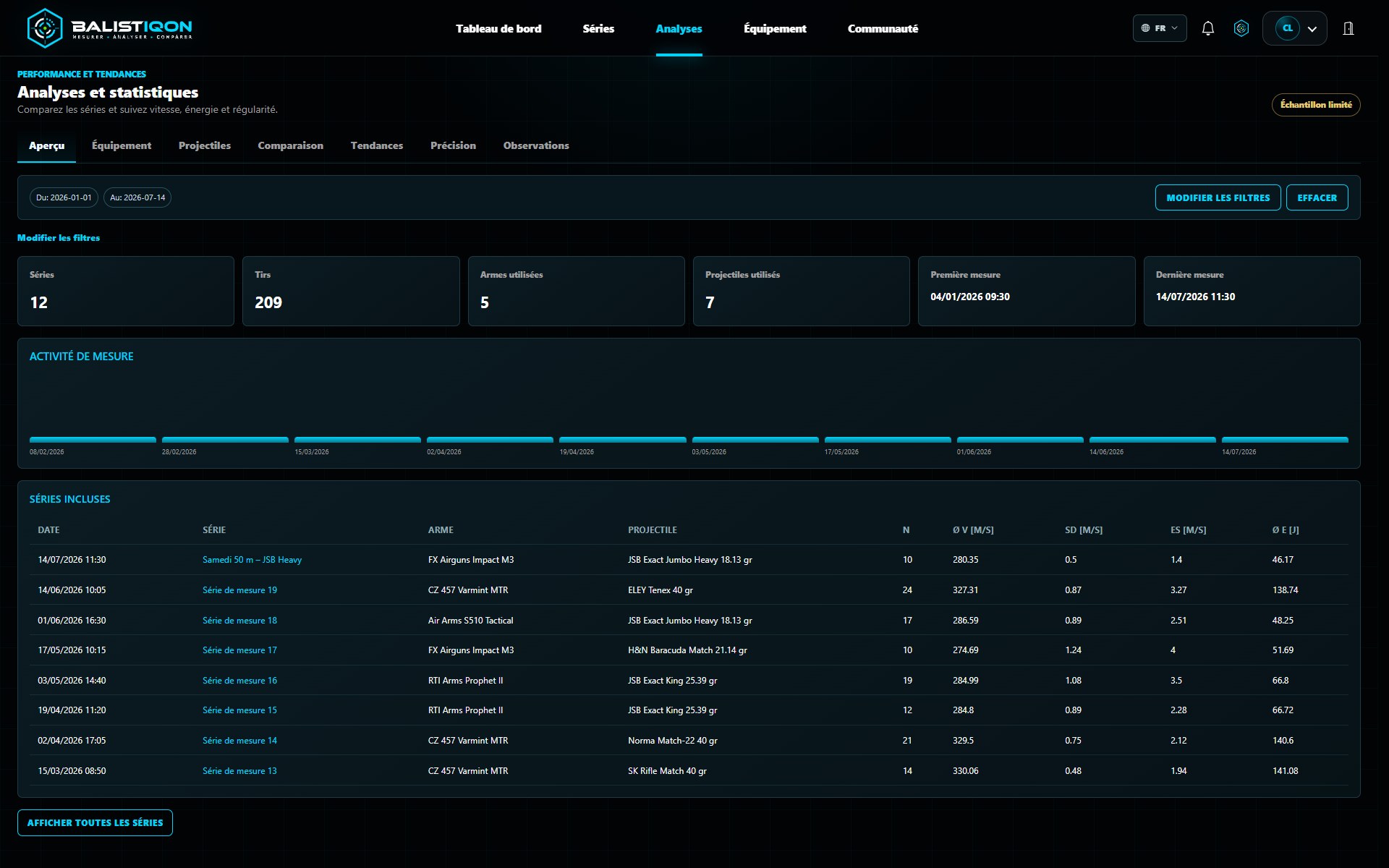
Task: Click the Modifier les filtres button
Action: (1218, 197)
